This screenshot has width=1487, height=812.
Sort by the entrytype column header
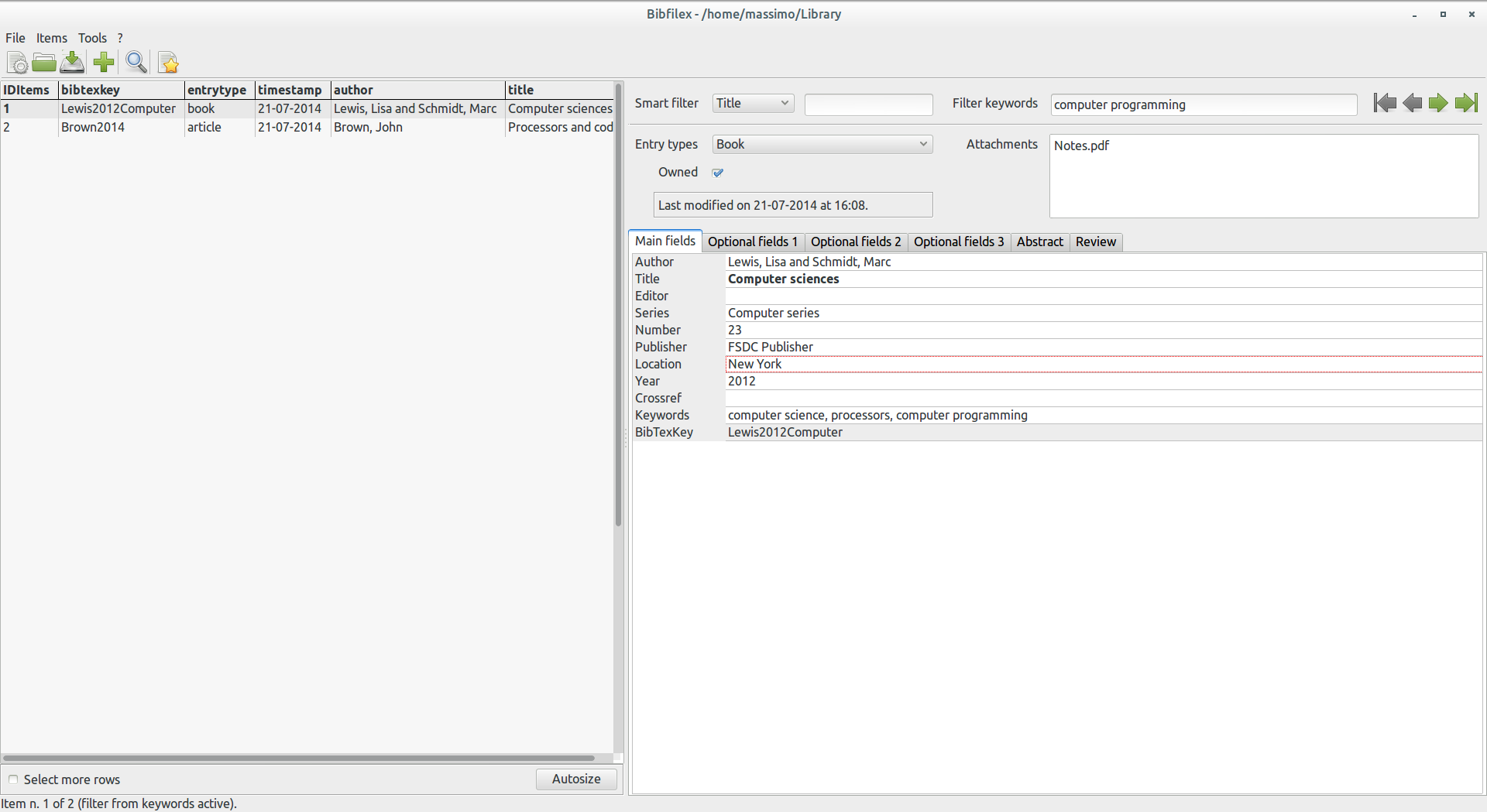[x=219, y=90]
